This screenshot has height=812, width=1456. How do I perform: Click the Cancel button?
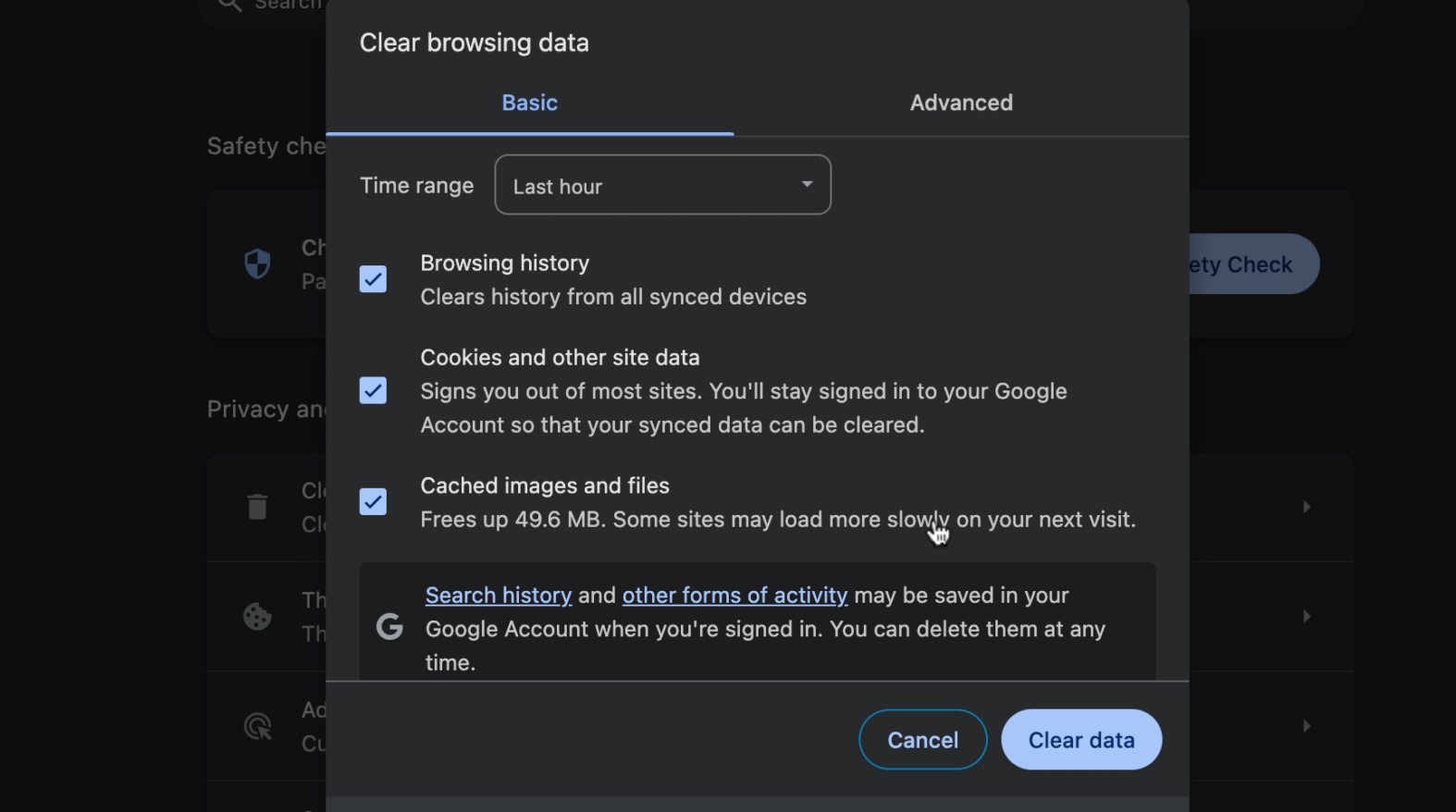pos(922,740)
